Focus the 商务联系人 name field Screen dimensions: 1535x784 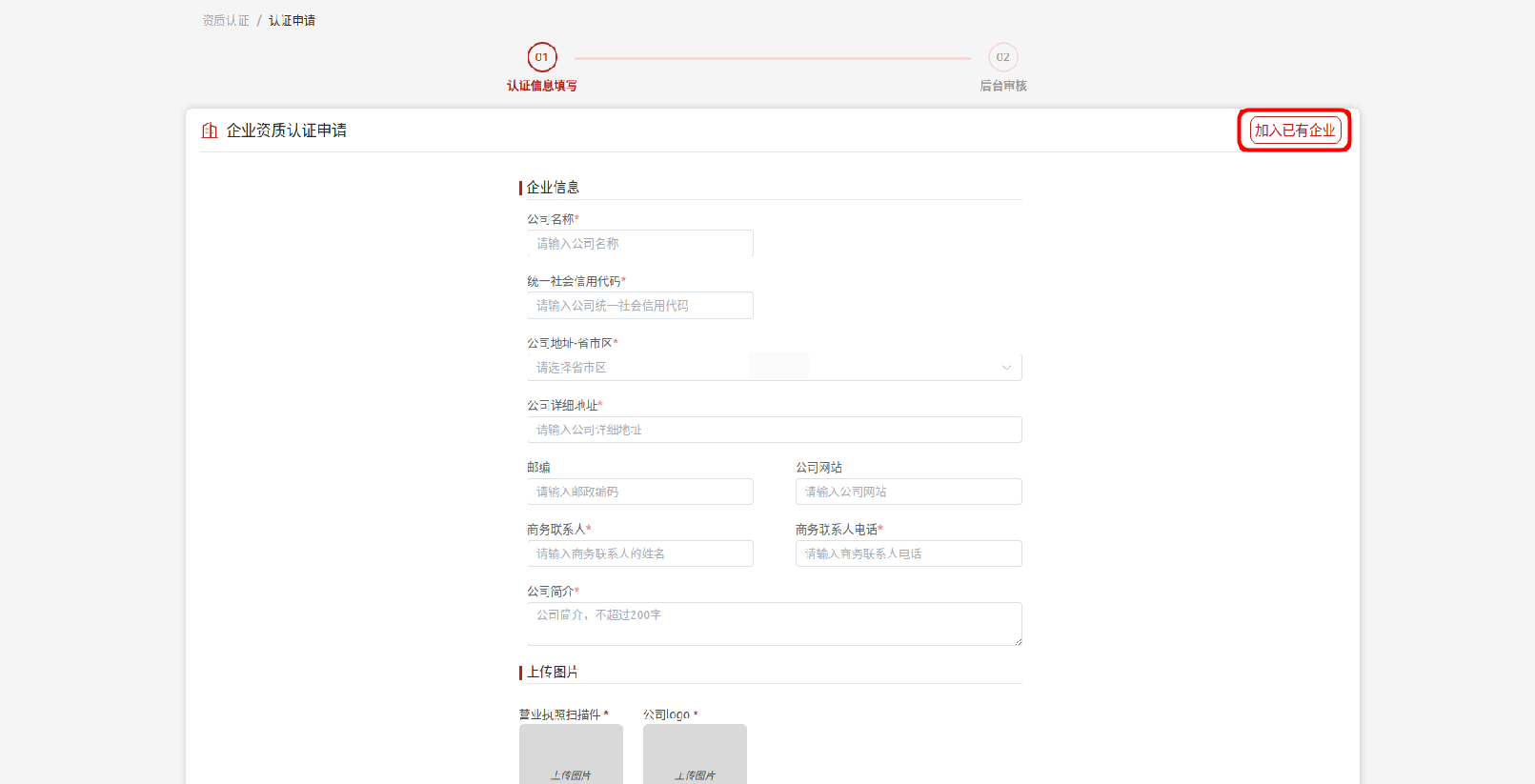click(639, 553)
